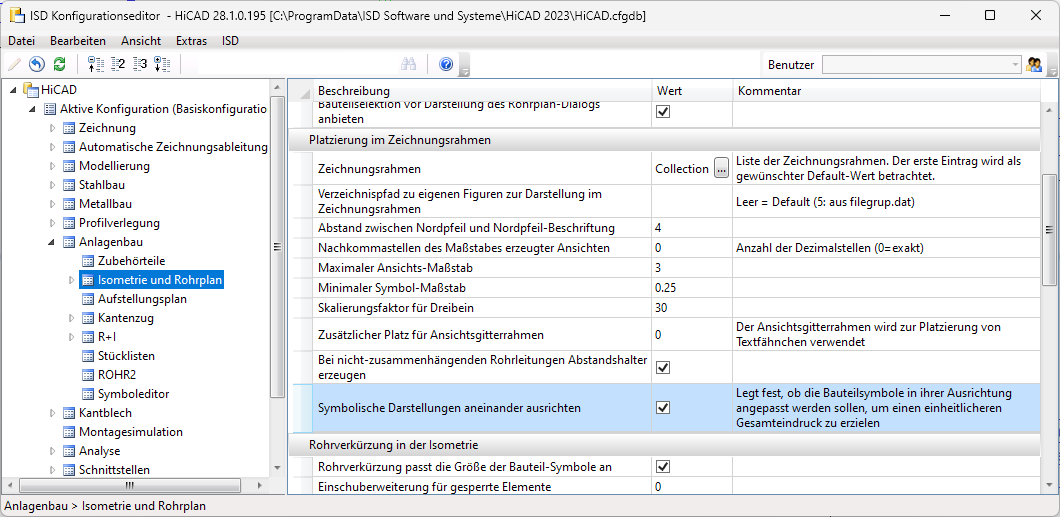Click the user management icon beside Benutzer
Screen dimensions: 1060x517
pos(1034,65)
